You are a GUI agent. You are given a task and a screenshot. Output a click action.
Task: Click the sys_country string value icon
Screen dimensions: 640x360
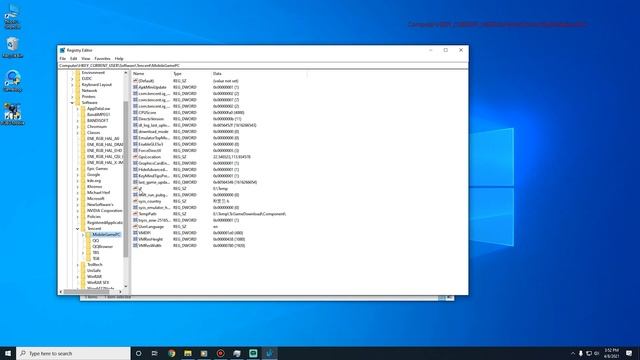(x=136, y=201)
